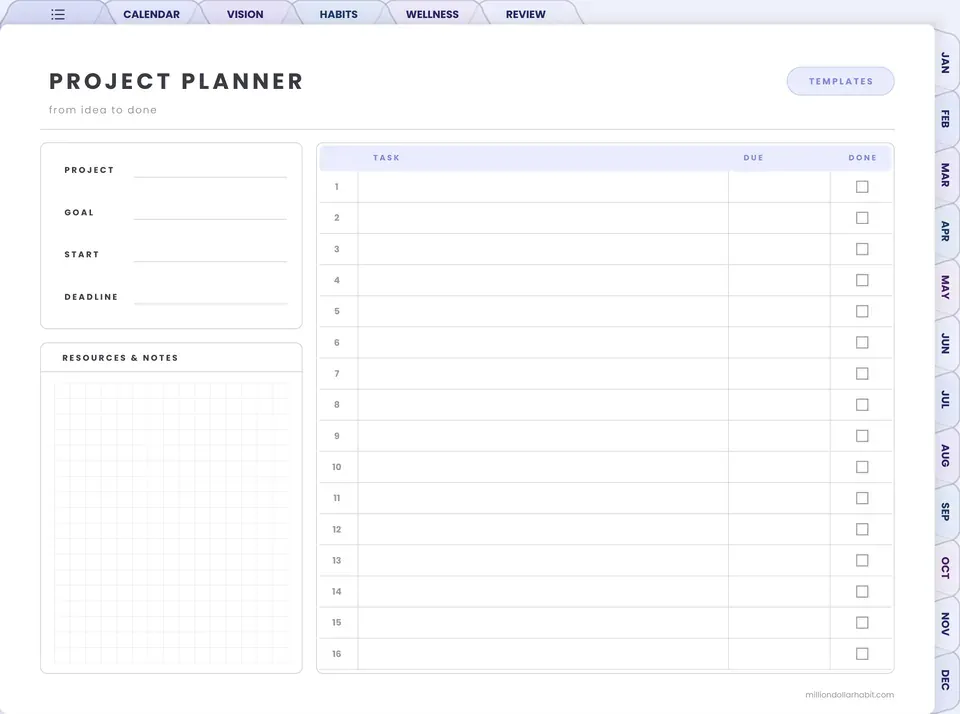
Task: Open the APR side tab
Action: click(945, 231)
